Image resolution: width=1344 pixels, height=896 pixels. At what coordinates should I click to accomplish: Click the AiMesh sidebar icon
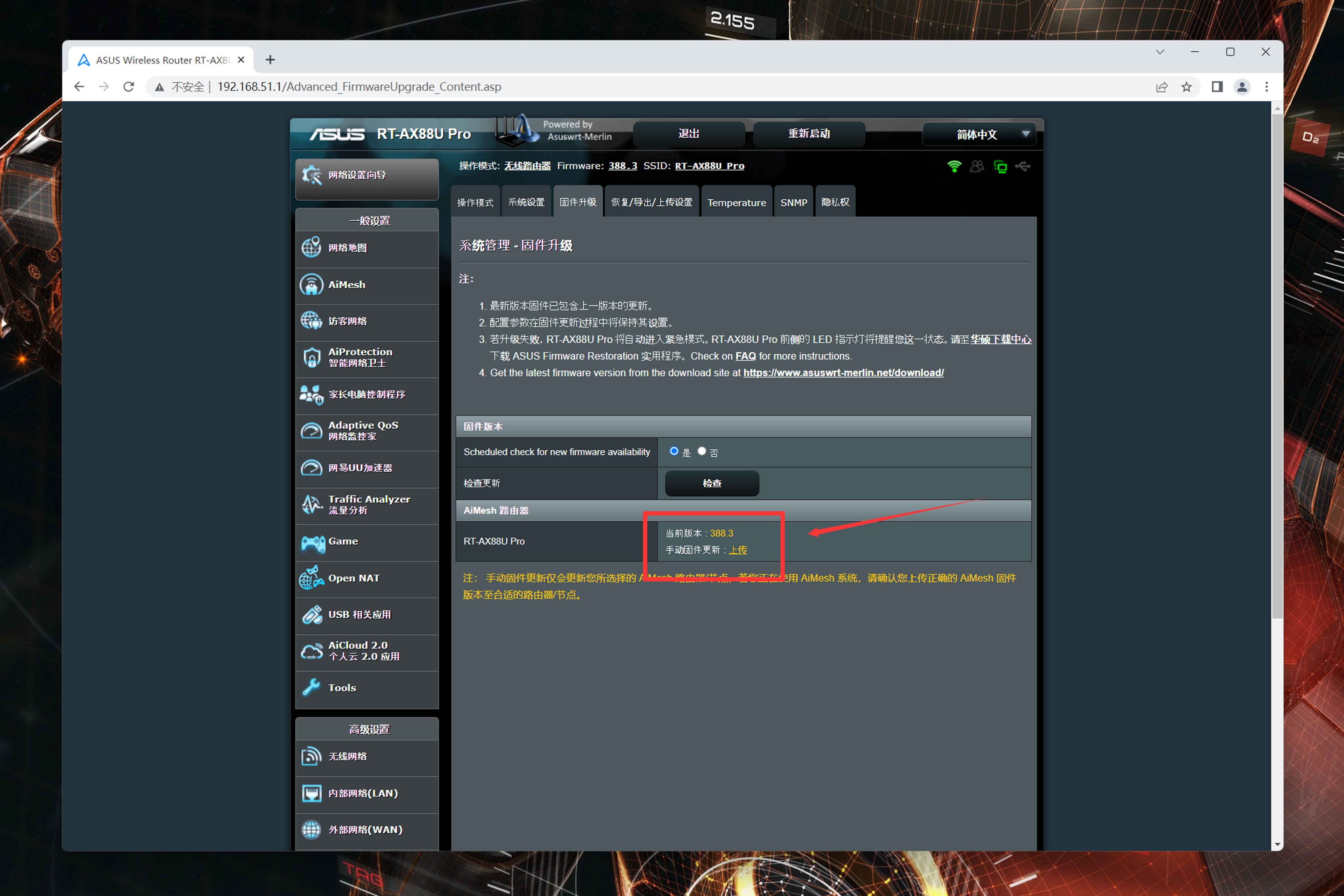click(x=311, y=284)
